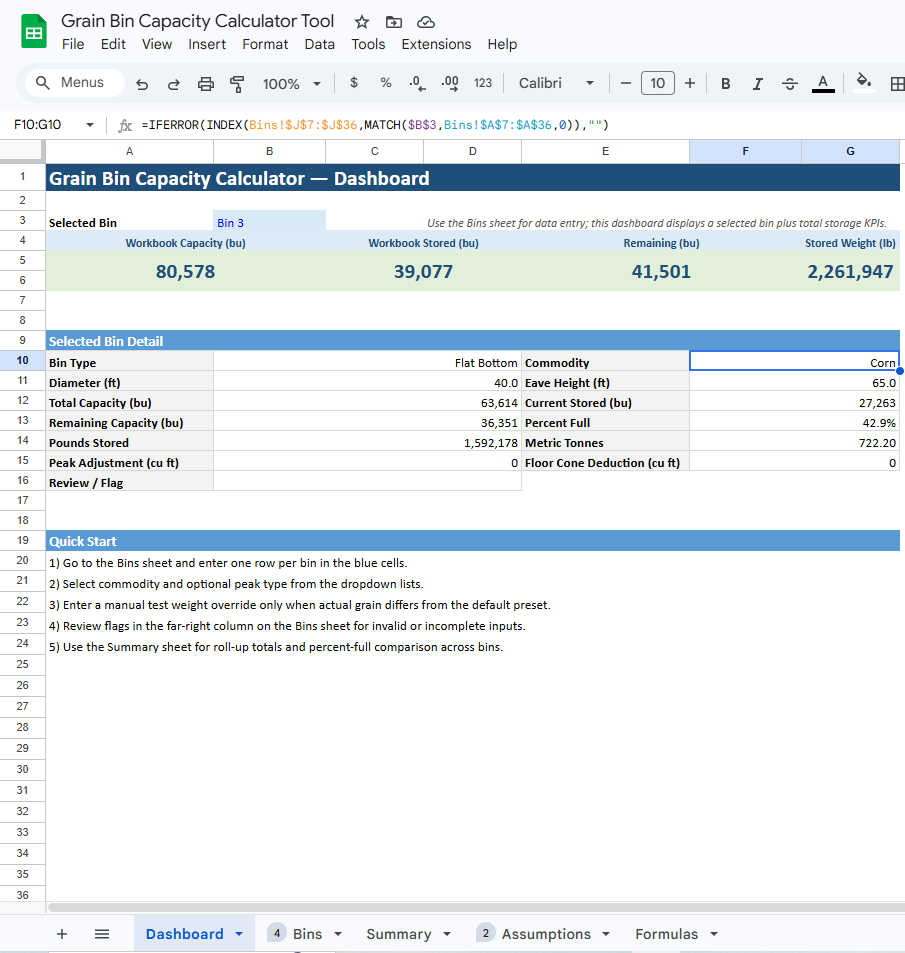
Task: Toggle bold formatting
Action: point(725,84)
